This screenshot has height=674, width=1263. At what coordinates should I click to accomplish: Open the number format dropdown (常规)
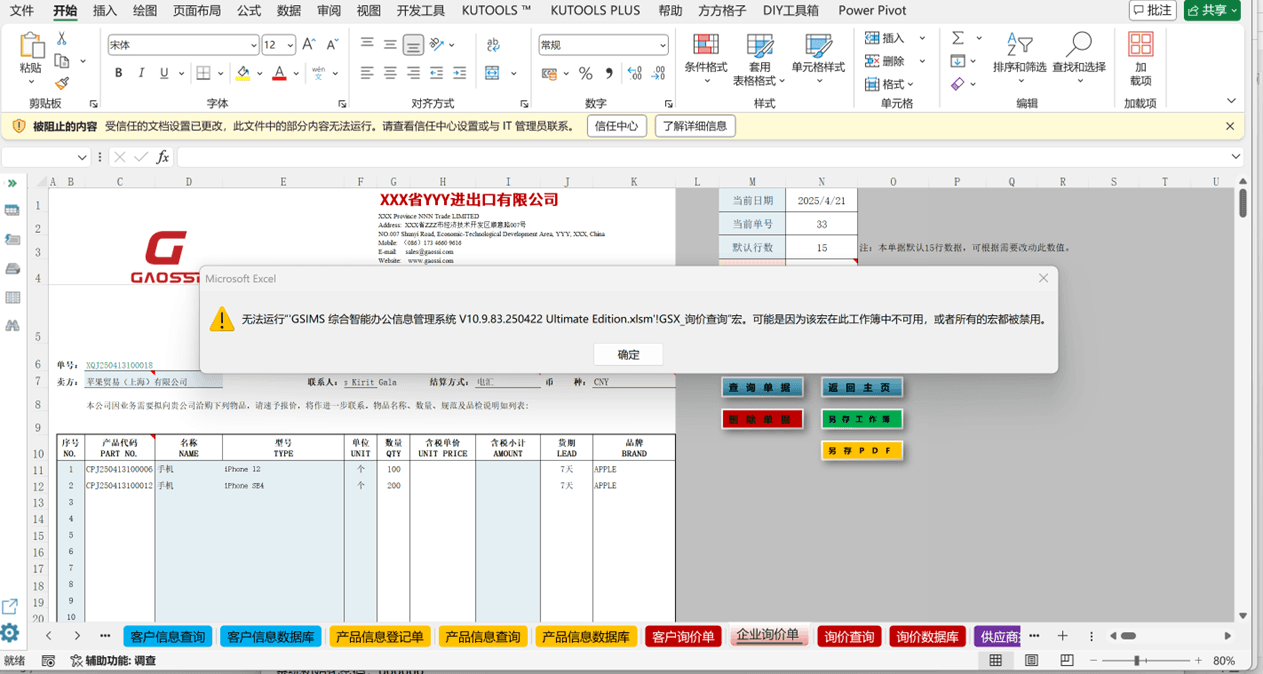662,45
